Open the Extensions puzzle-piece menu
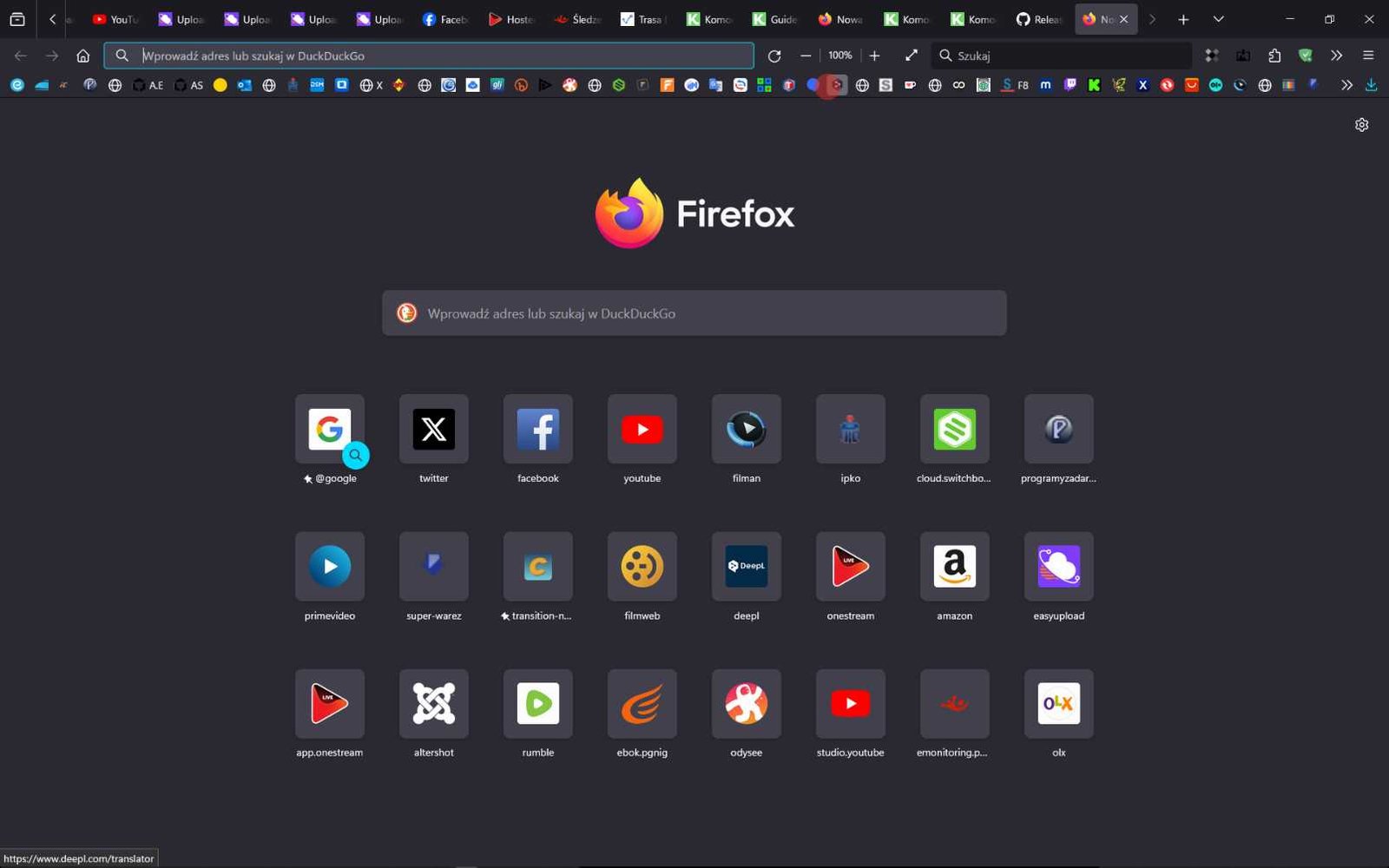Screen dimensions: 1389x868 click(1274, 56)
